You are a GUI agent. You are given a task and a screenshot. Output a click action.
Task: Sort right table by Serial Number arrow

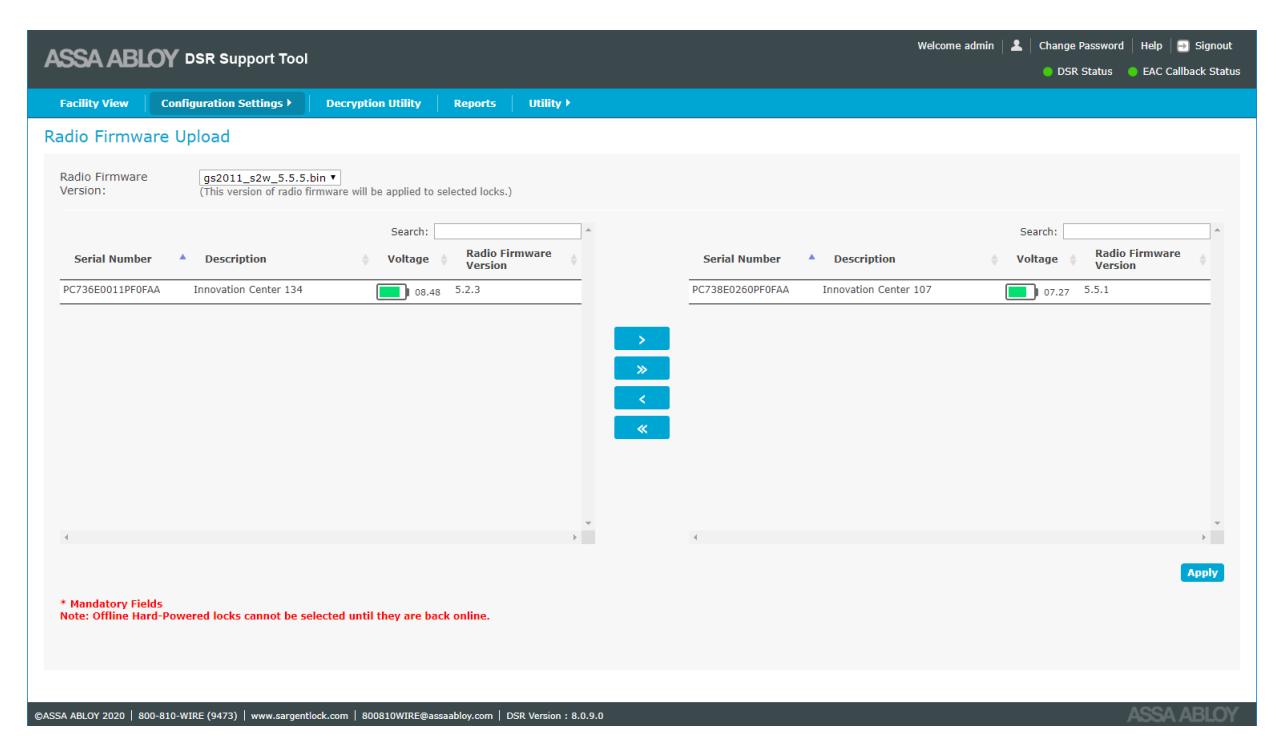tap(812, 258)
